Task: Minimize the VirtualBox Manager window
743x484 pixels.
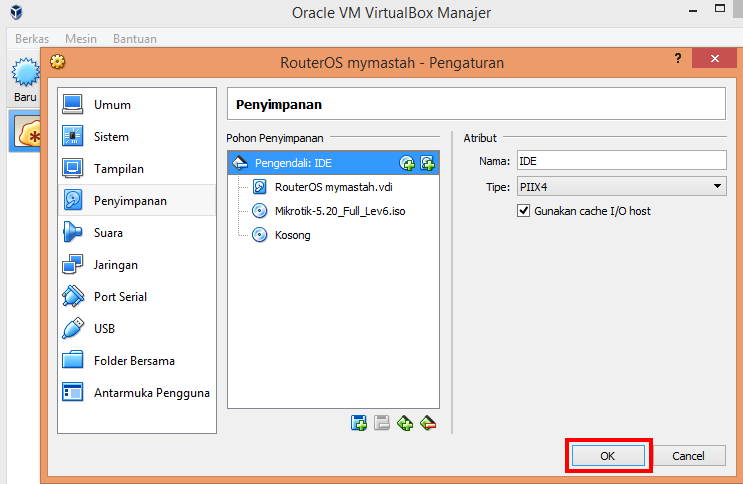Action: [x=693, y=10]
